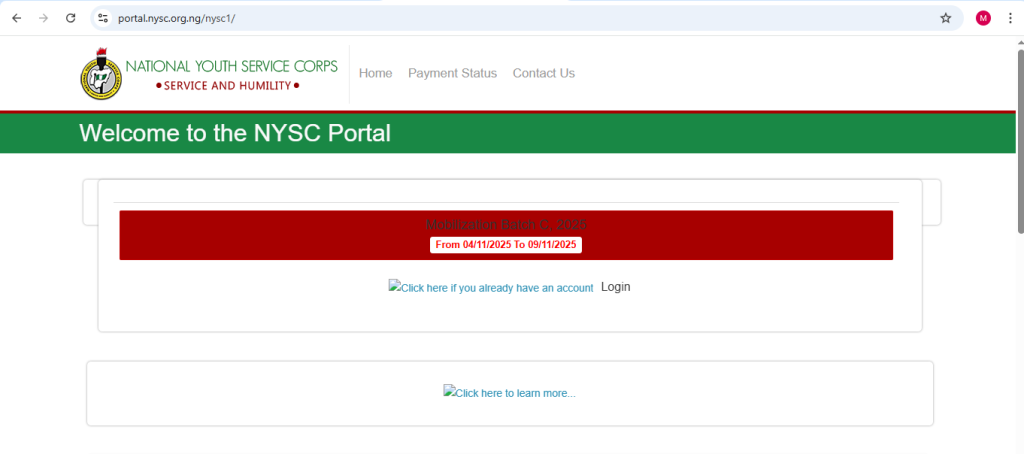1024x454 pixels.
Task: Click the 04/11/2025 to 09/11/2025 date badge
Action: coord(506,245)
